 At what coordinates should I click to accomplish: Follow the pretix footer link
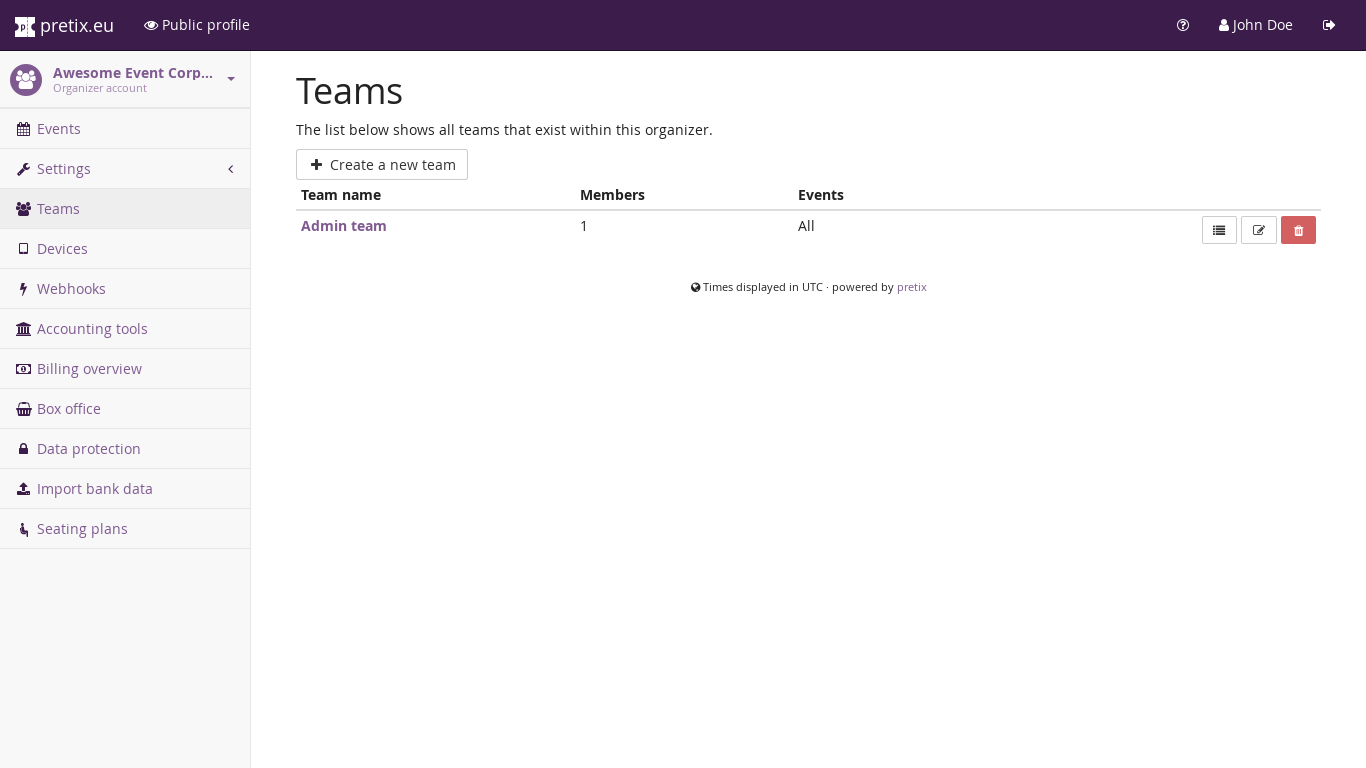pyautogui.click(x=911, y=287)
